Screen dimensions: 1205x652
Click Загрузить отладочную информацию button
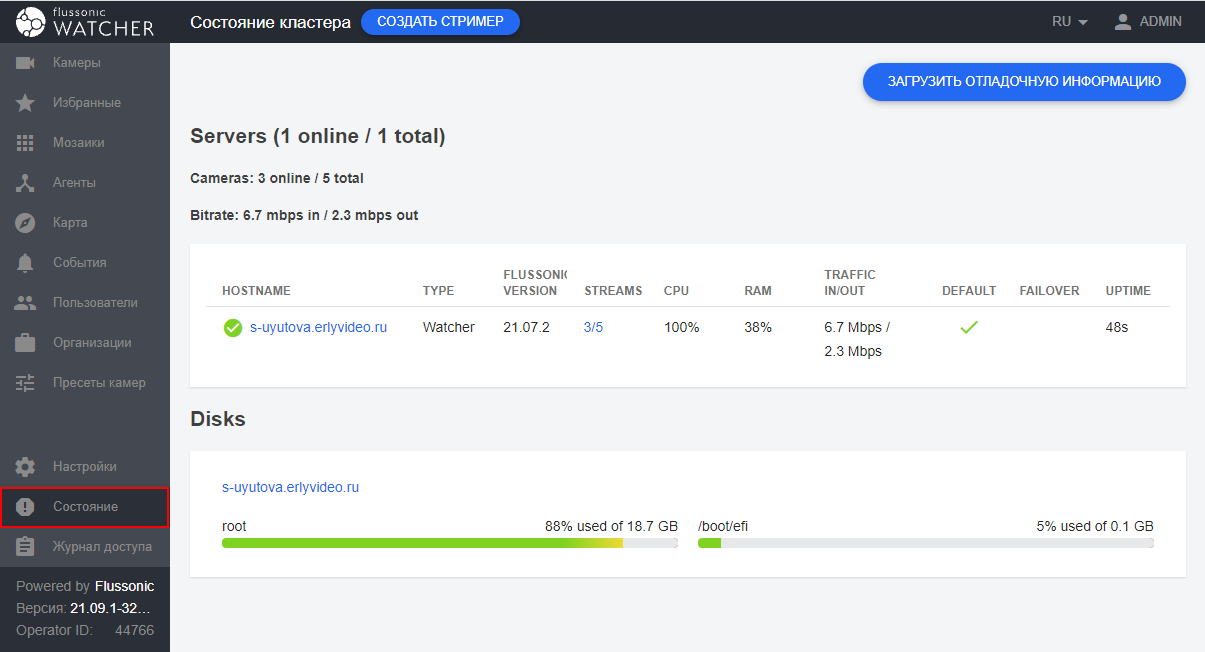click(1024, 82)
